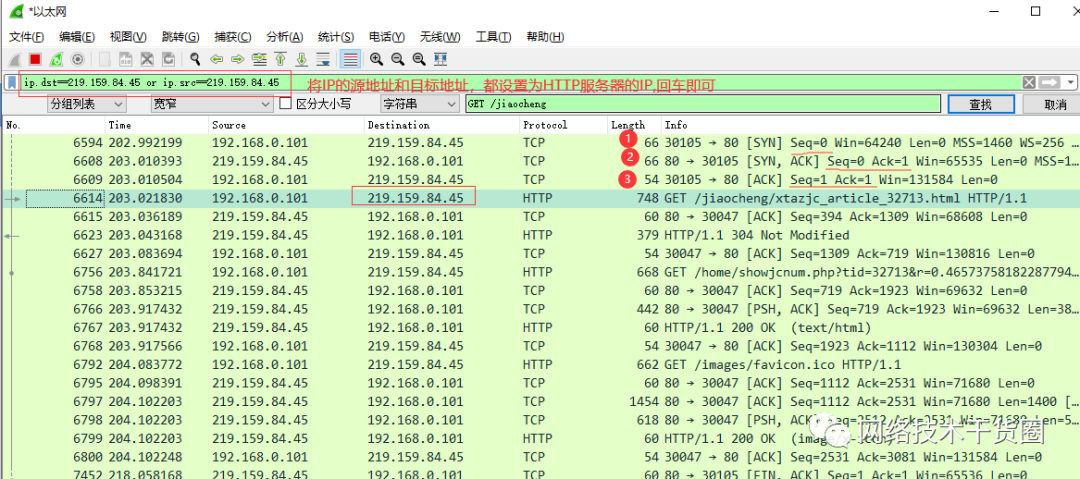The height and width of the screenshot is (479, 1080).
Task: Select packet 6756 GET showjcnum.php row
Action: [540, 272]
